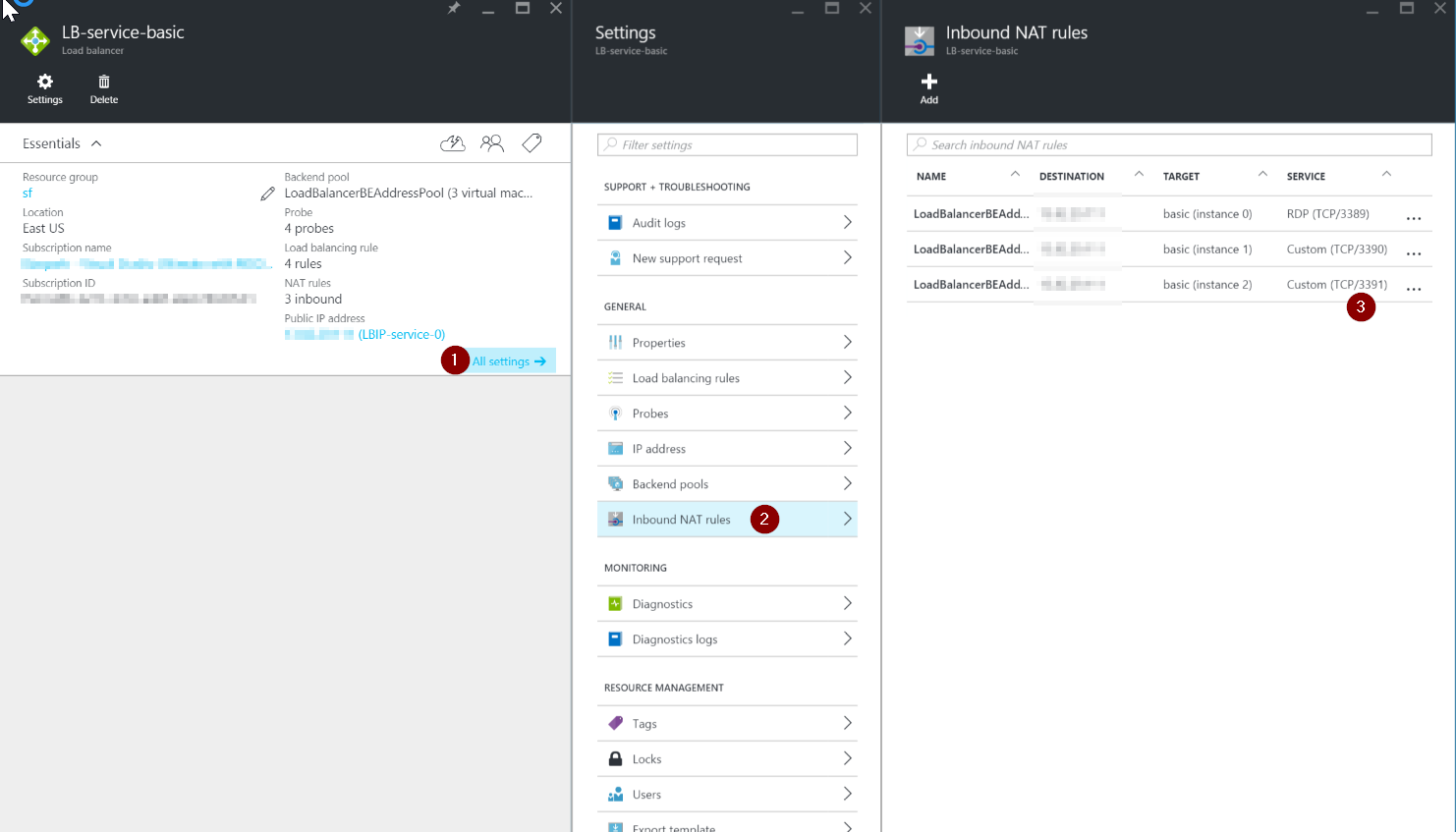This screenshot has height=832, width=1456.
Task: Click the Tags purple icon
Action: (615, 724)
